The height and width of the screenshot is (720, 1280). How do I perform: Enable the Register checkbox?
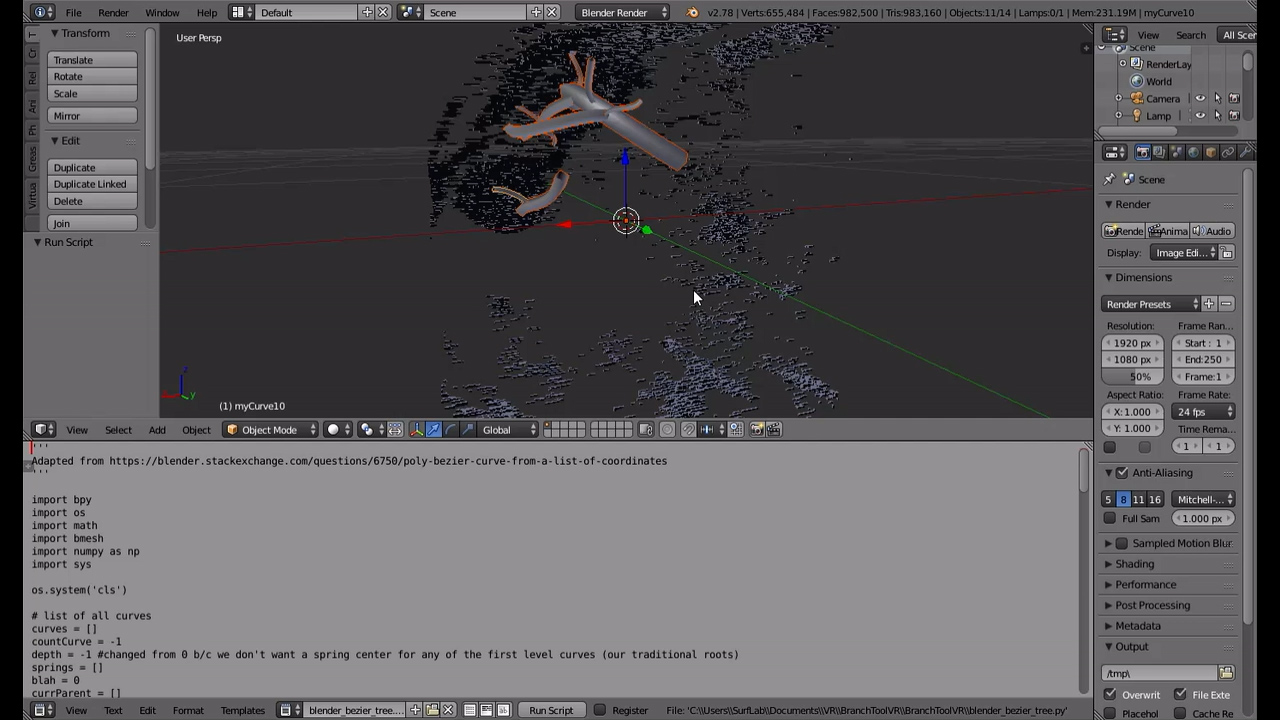point(599,711)
